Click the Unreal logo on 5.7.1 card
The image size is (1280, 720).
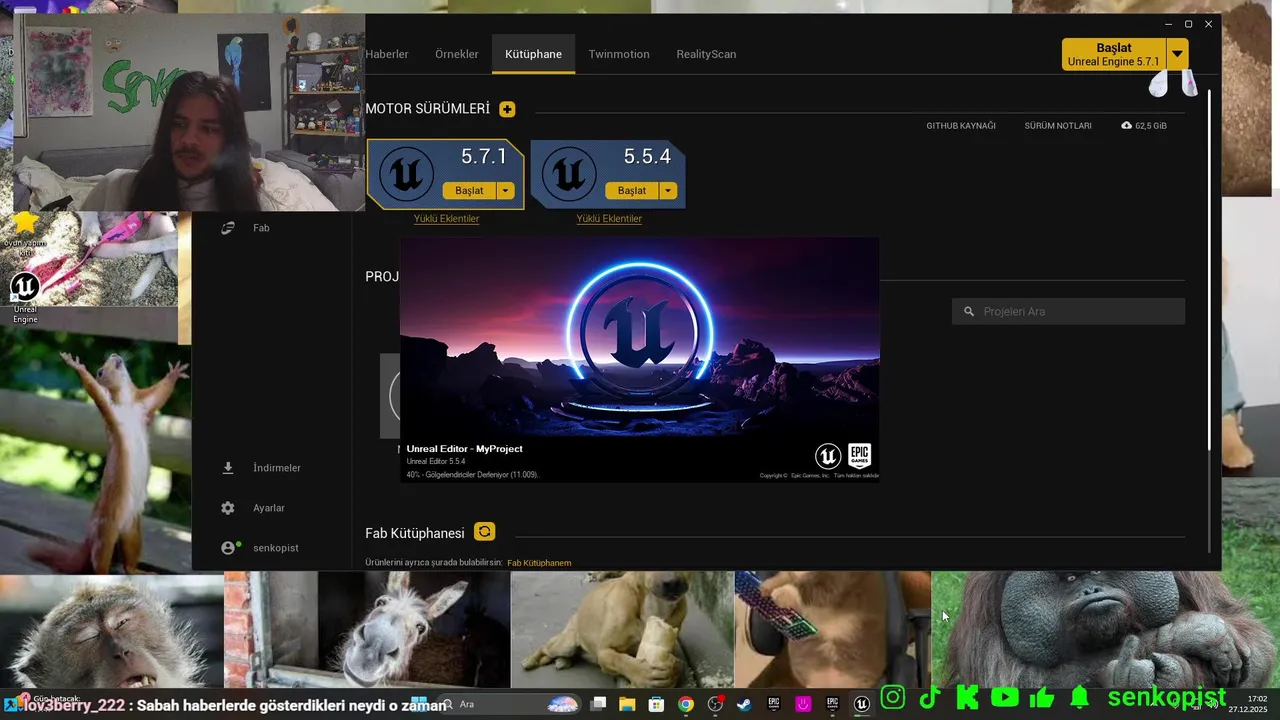click(406, 174)
